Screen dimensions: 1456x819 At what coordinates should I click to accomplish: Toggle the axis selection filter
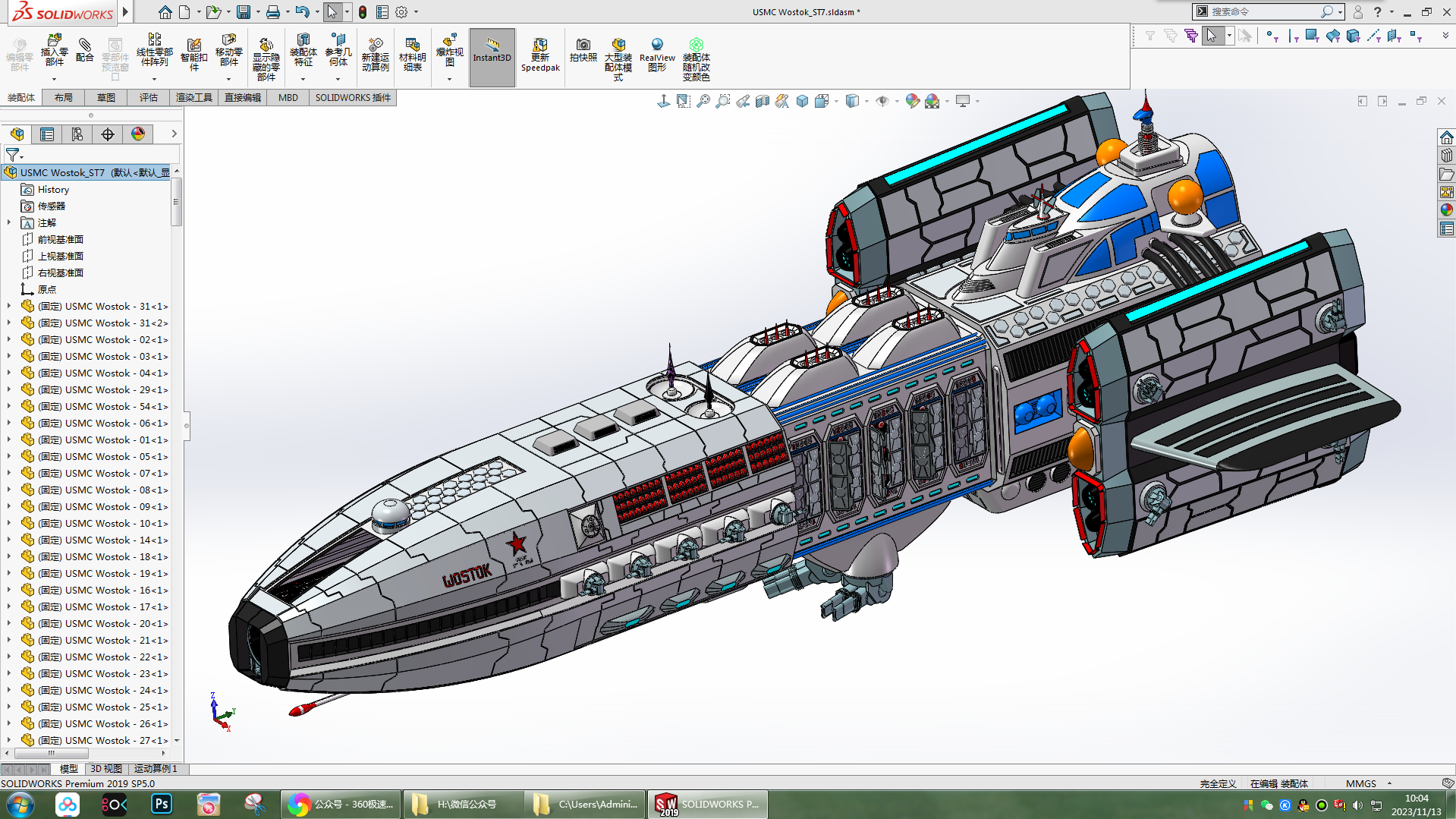(1373, 36)
